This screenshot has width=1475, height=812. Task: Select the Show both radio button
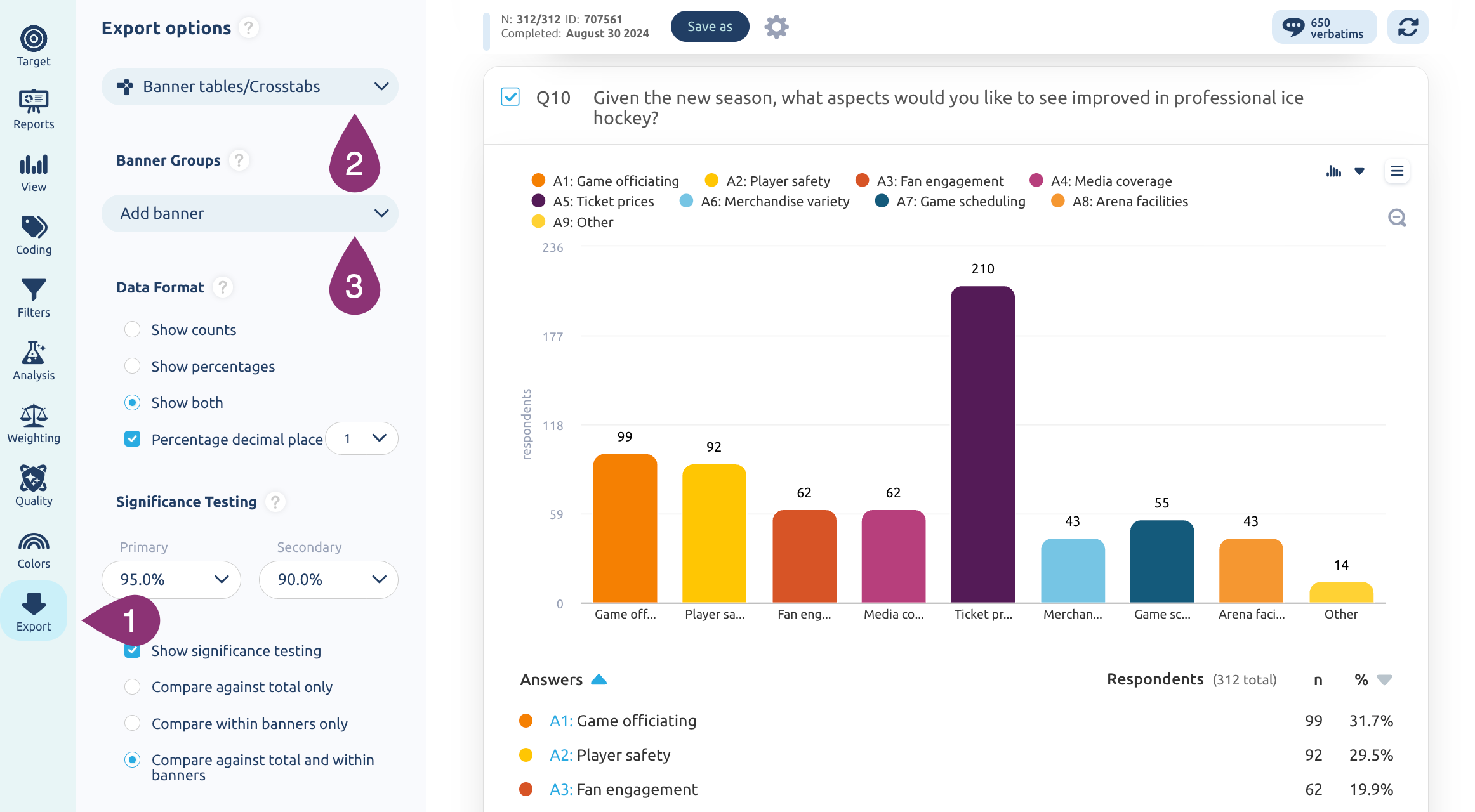pyautogui.click(x=132, y=402)
